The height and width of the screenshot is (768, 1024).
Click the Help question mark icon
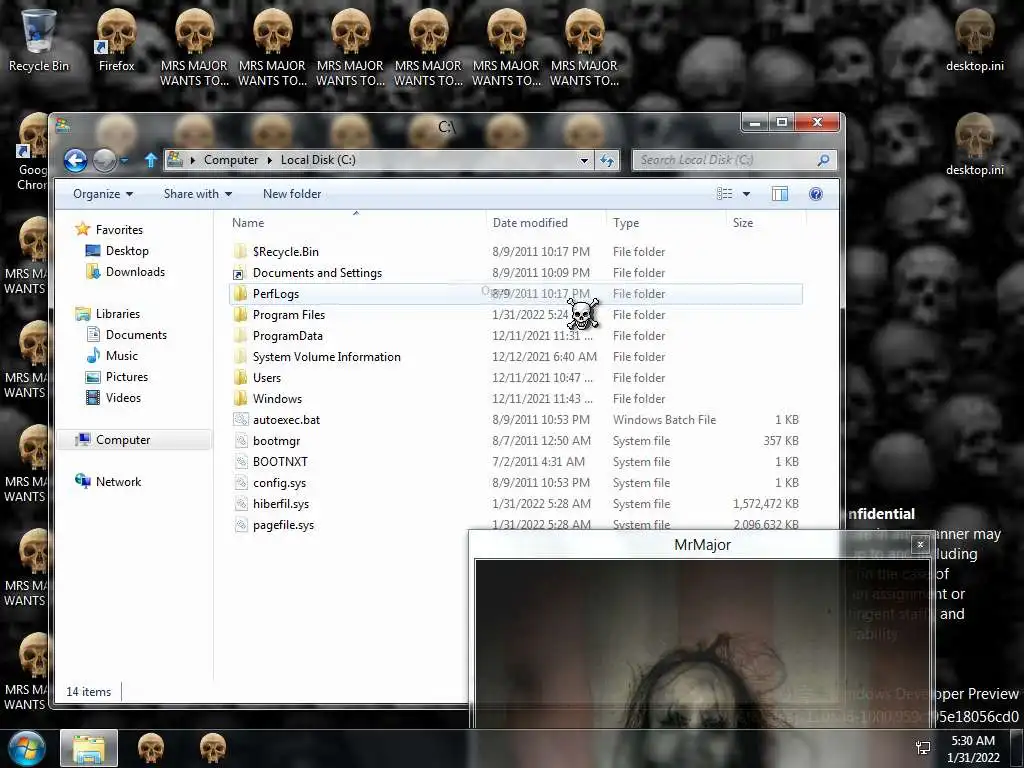click(816, 194)
